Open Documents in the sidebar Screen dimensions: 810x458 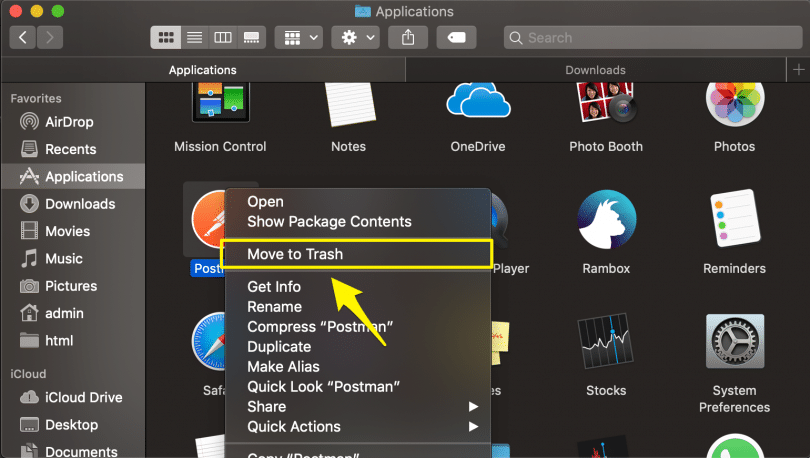(x=72, y=450)
